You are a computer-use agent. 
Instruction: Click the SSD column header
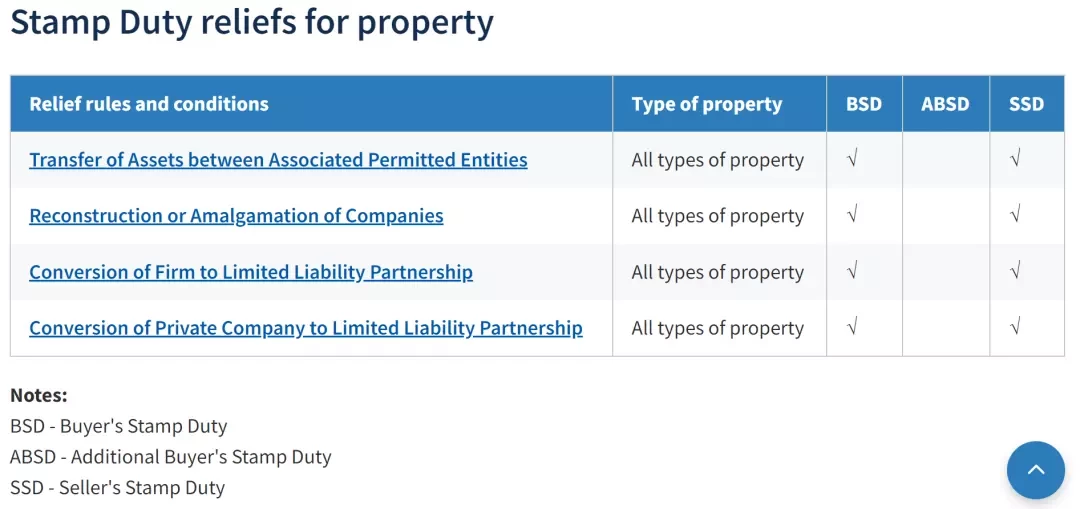click(1026, 104)
